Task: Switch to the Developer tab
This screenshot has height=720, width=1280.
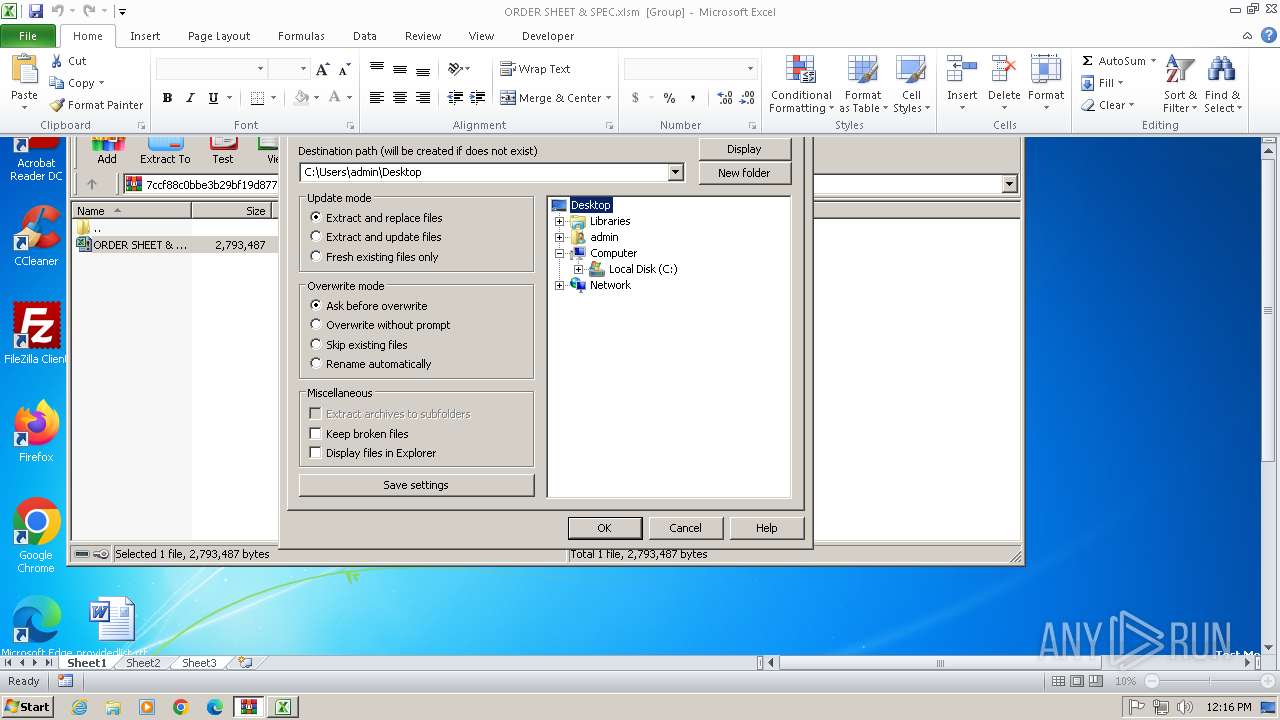Action: (x=548, y=36)
